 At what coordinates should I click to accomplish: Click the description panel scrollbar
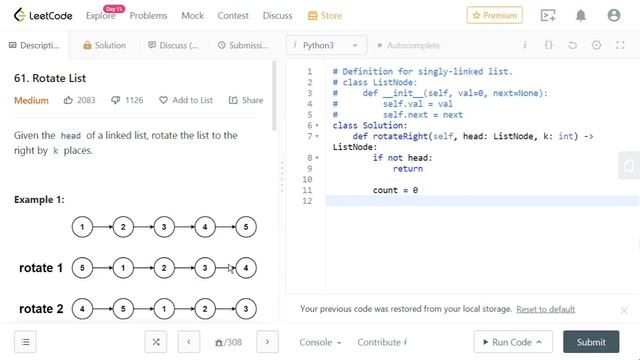coord(274,96)
